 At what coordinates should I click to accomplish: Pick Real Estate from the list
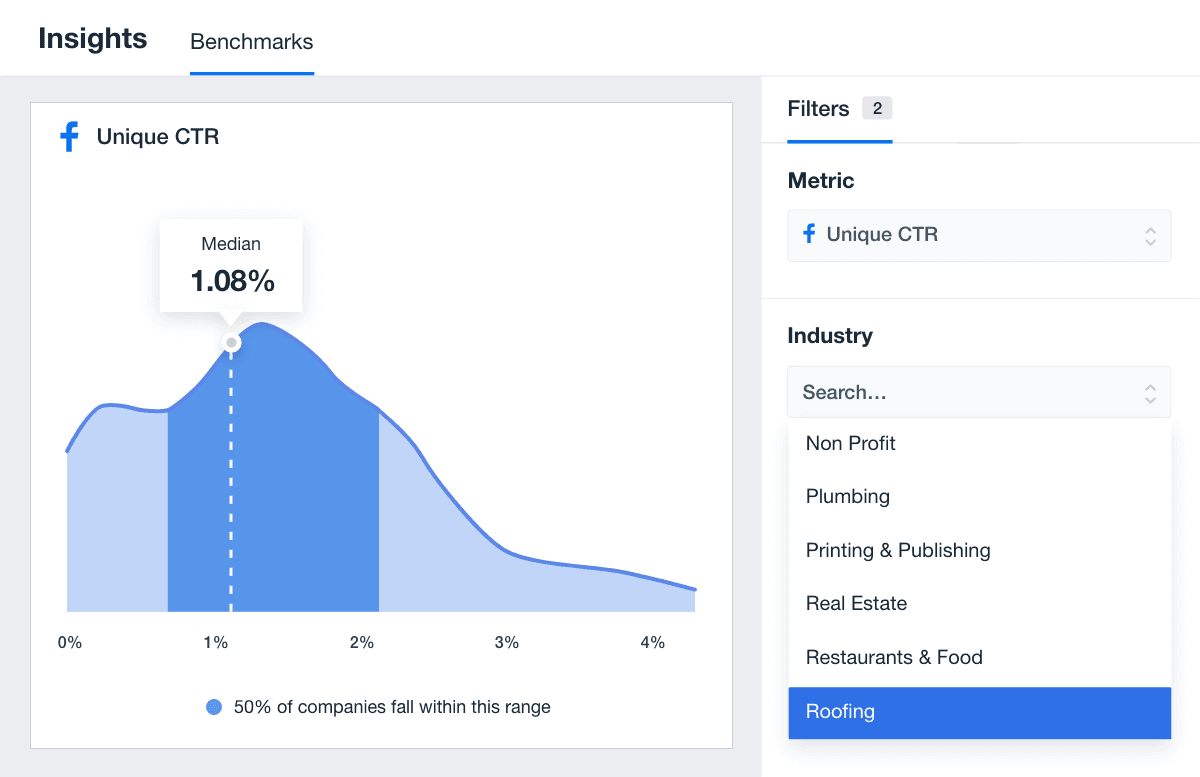click(x=857, y=604)
